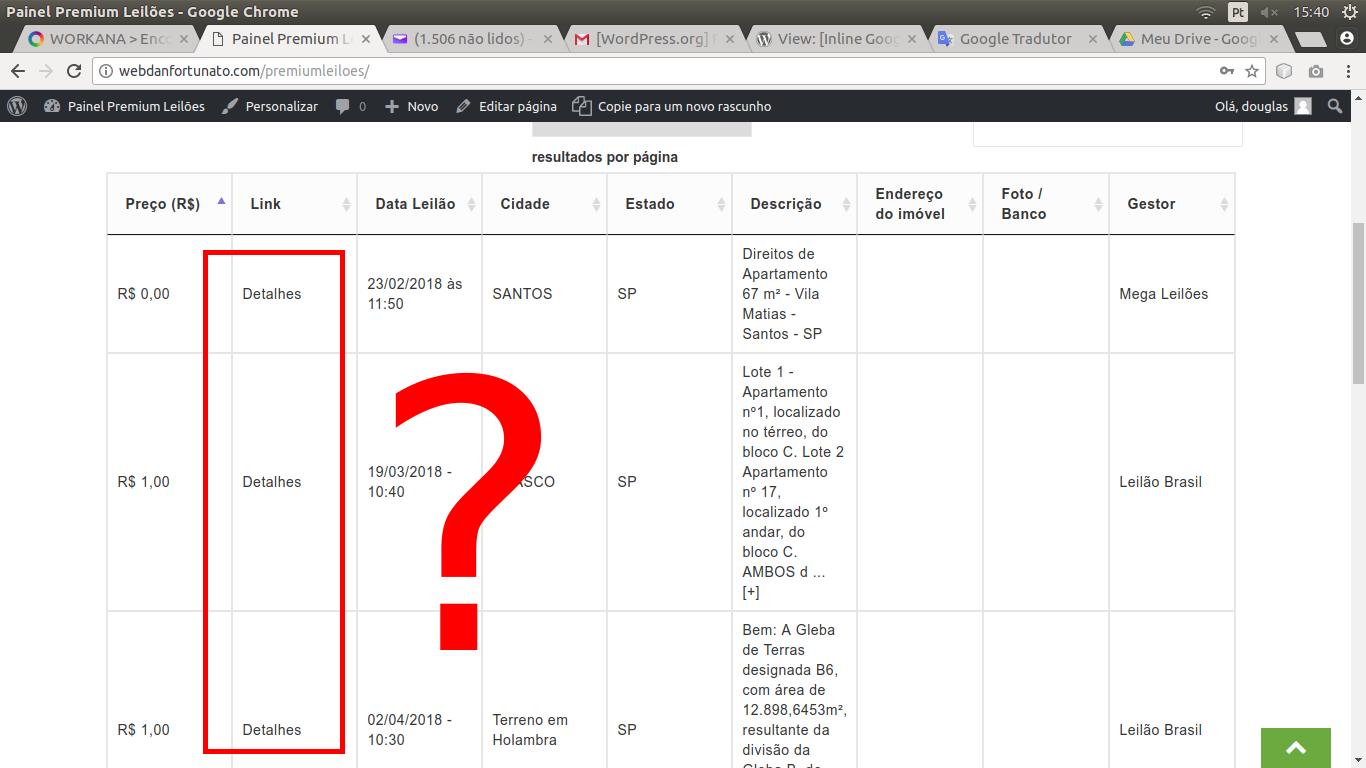1366x768 pixels.
Task: Switch to the View: Inline Google tab
Action: [835, 39]
